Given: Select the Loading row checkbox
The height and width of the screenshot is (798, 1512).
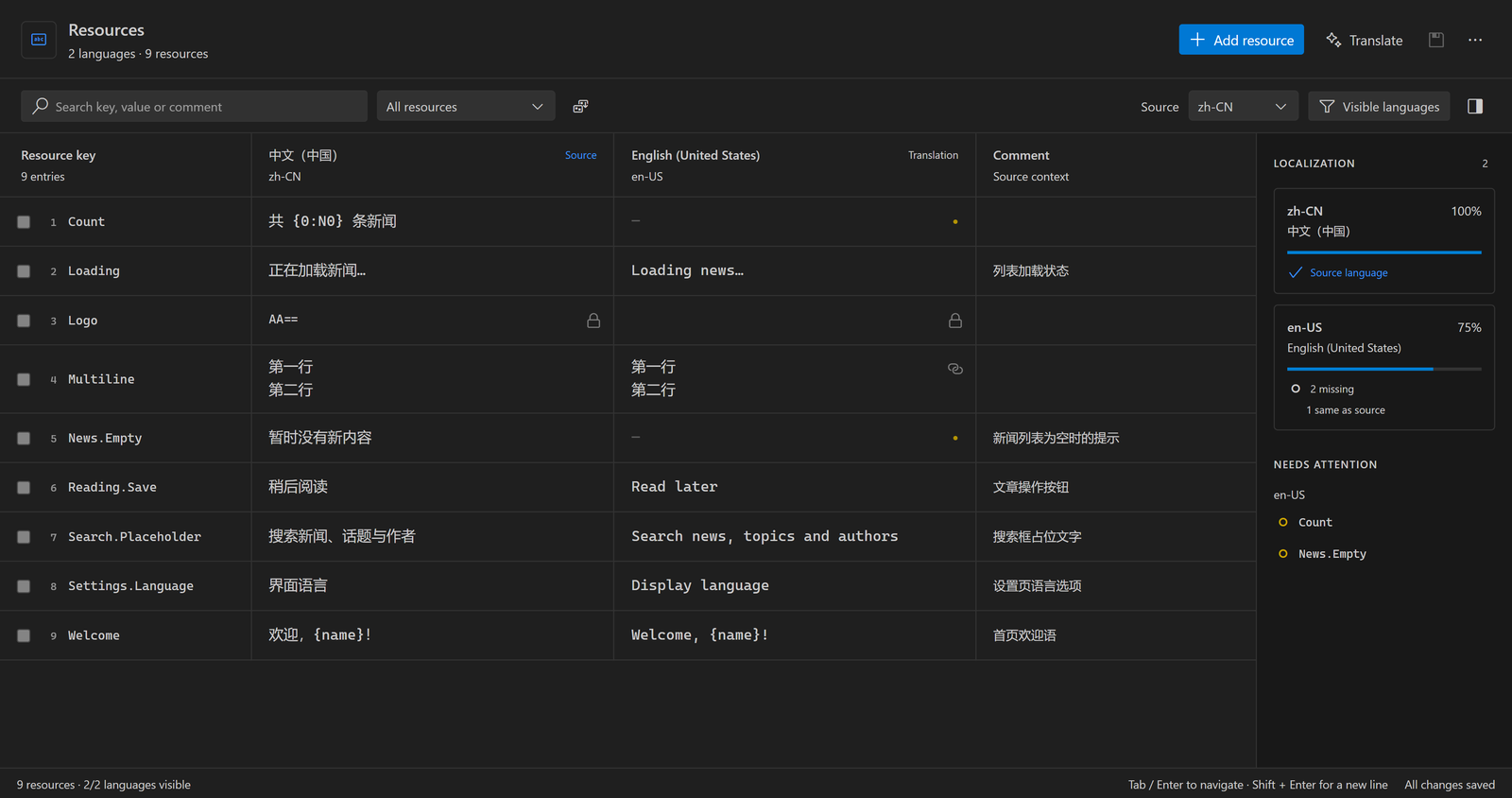Looking at the screenshot, I should 24,271.
